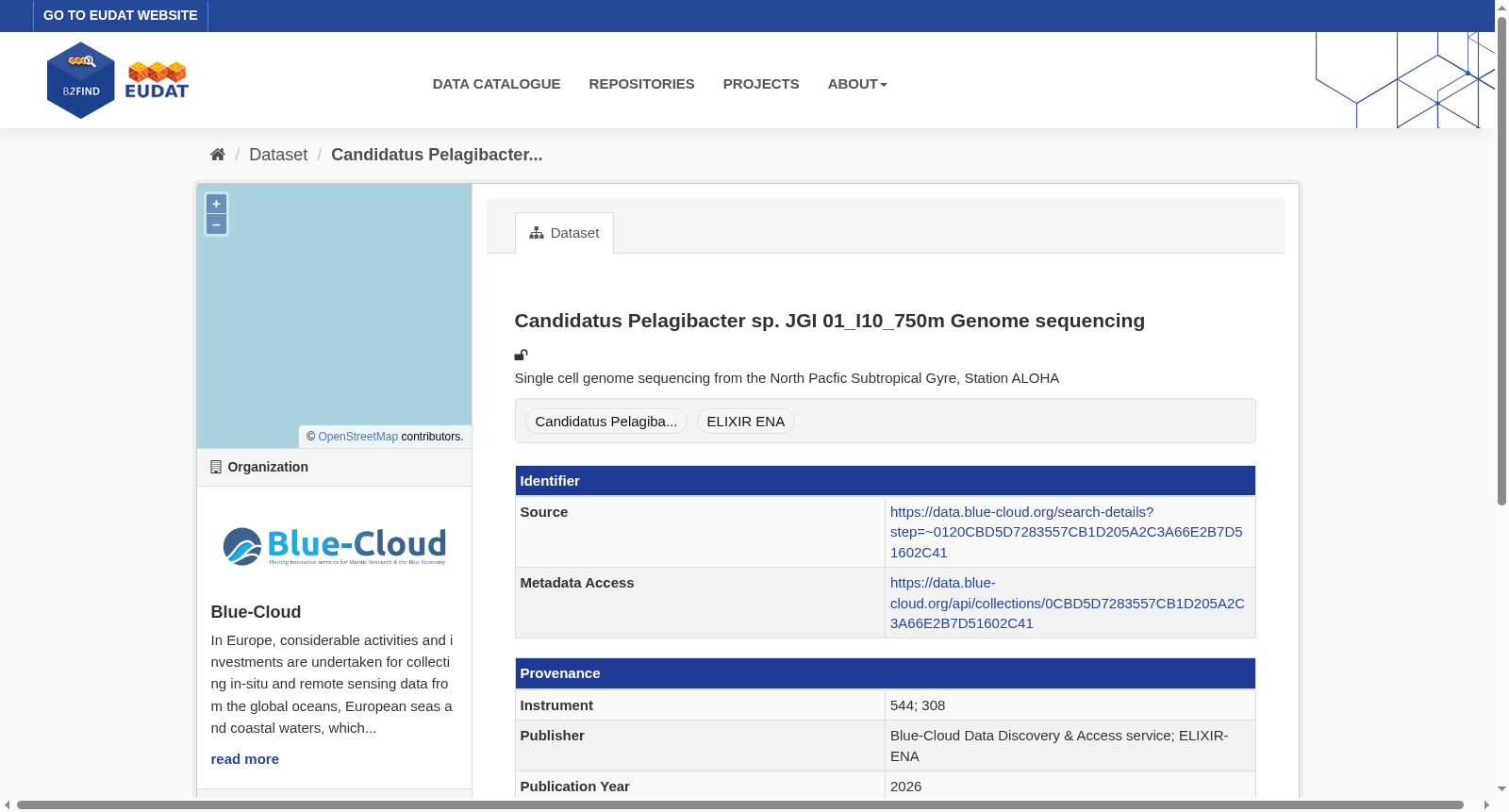
Task: Click the Publication Year value 2026
Action: (x=906, y=787)
